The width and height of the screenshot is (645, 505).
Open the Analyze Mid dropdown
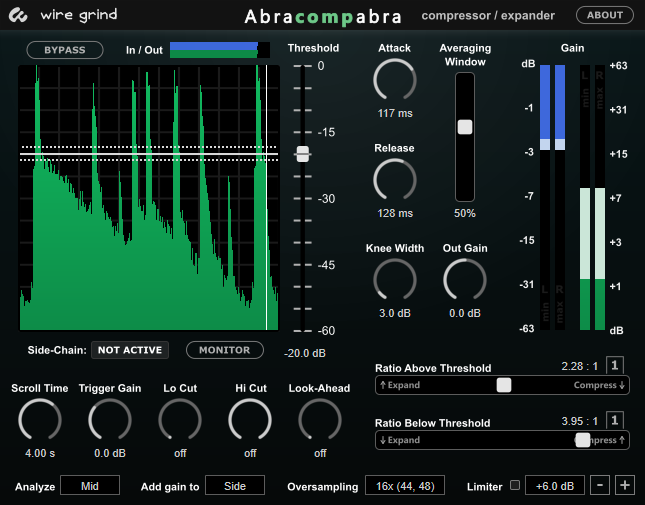90,486
